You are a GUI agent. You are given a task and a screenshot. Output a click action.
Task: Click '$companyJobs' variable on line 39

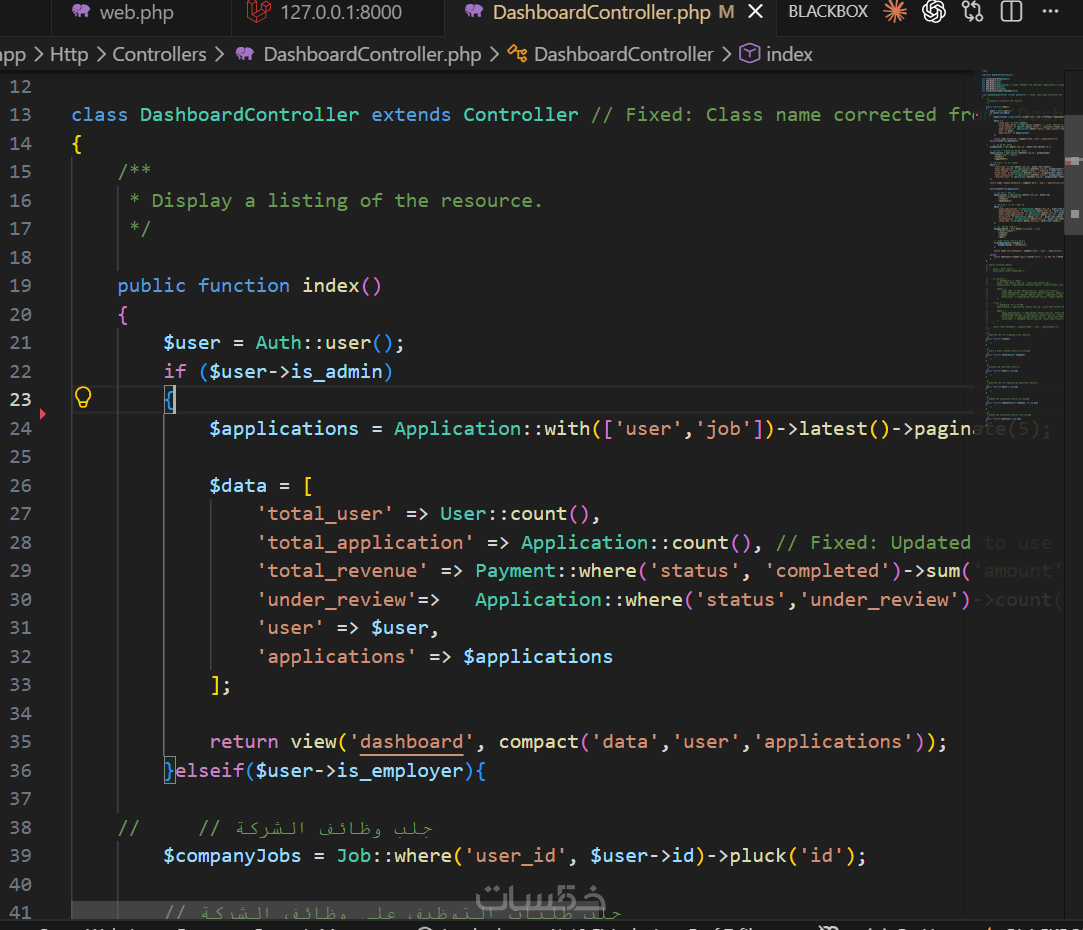[232, 856]
